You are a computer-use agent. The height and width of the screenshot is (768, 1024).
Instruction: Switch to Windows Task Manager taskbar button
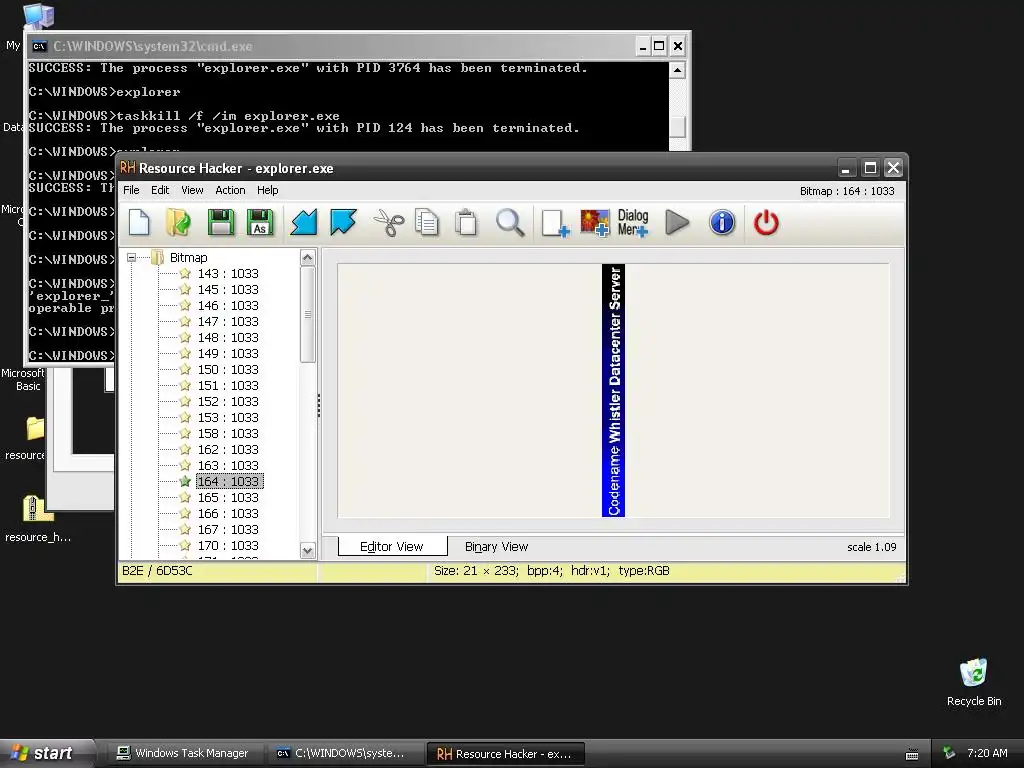[x=183, y=753]
